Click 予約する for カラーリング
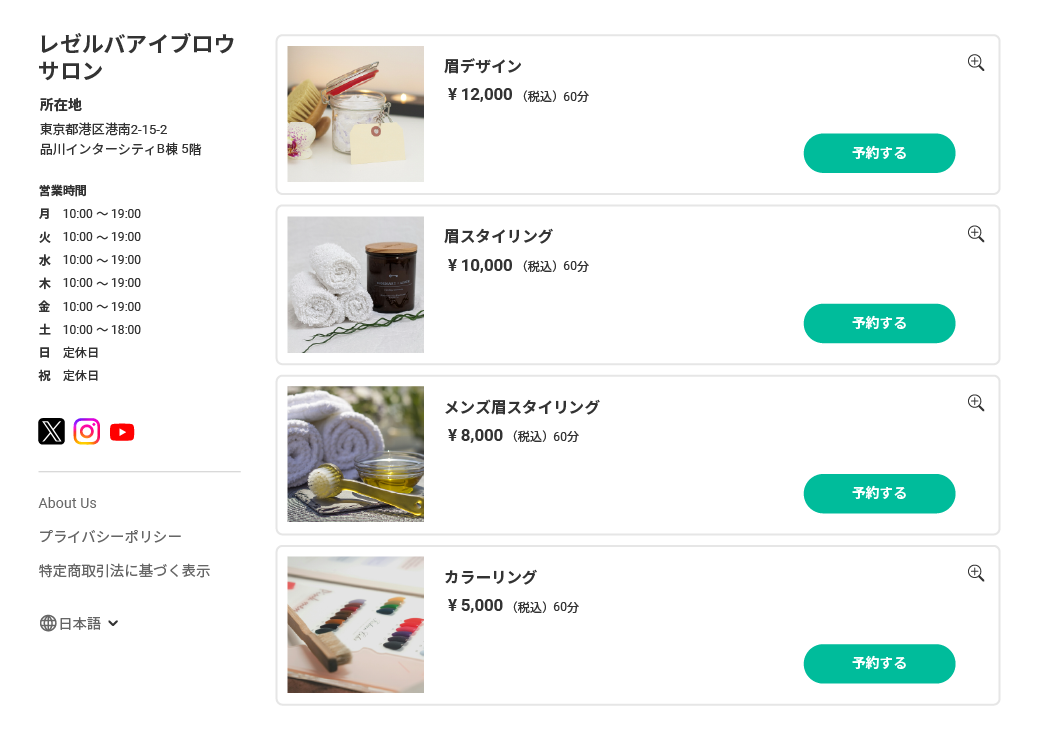Viewport: 1037px width, 740px height. point(879,663)
